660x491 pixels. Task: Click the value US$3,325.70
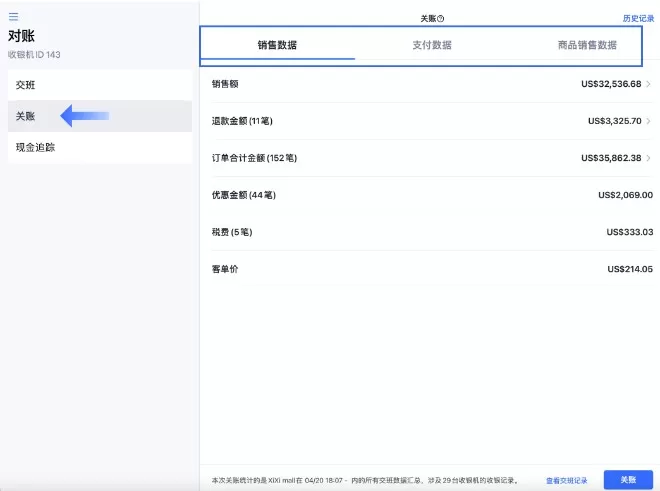click(x=615, y=121)
